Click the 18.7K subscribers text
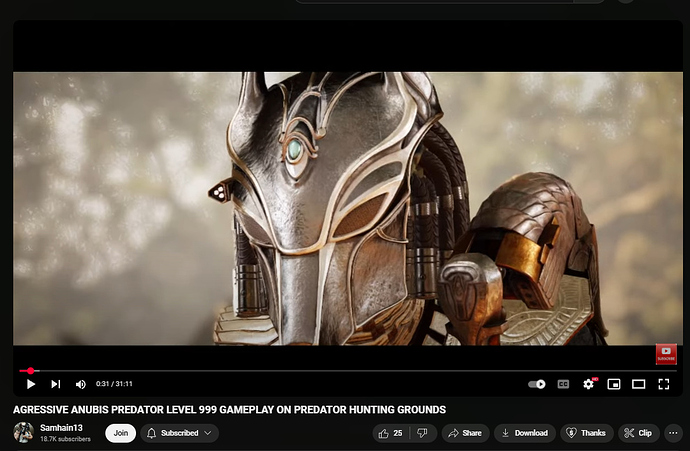Screen dimensions: 690x451 65,439
